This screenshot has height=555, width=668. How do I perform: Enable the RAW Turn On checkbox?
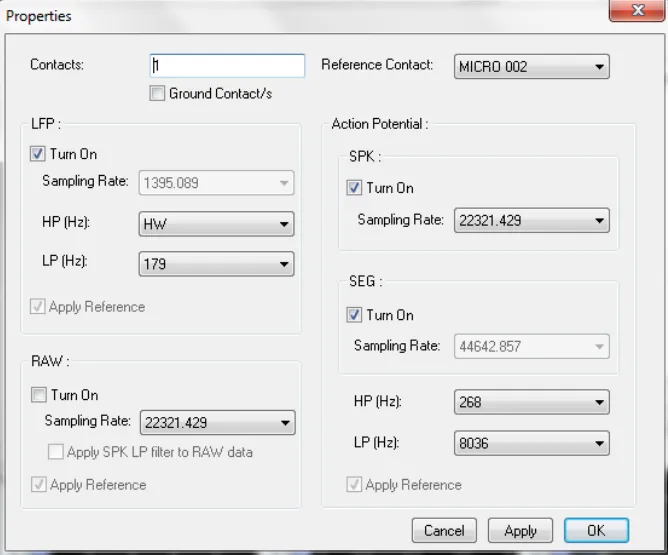coord(39,395)
